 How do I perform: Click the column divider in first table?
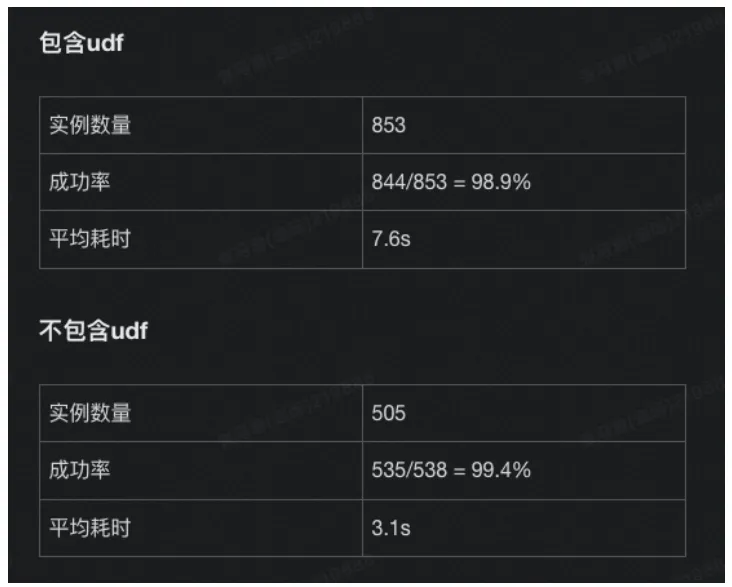(x=362, y=182)
